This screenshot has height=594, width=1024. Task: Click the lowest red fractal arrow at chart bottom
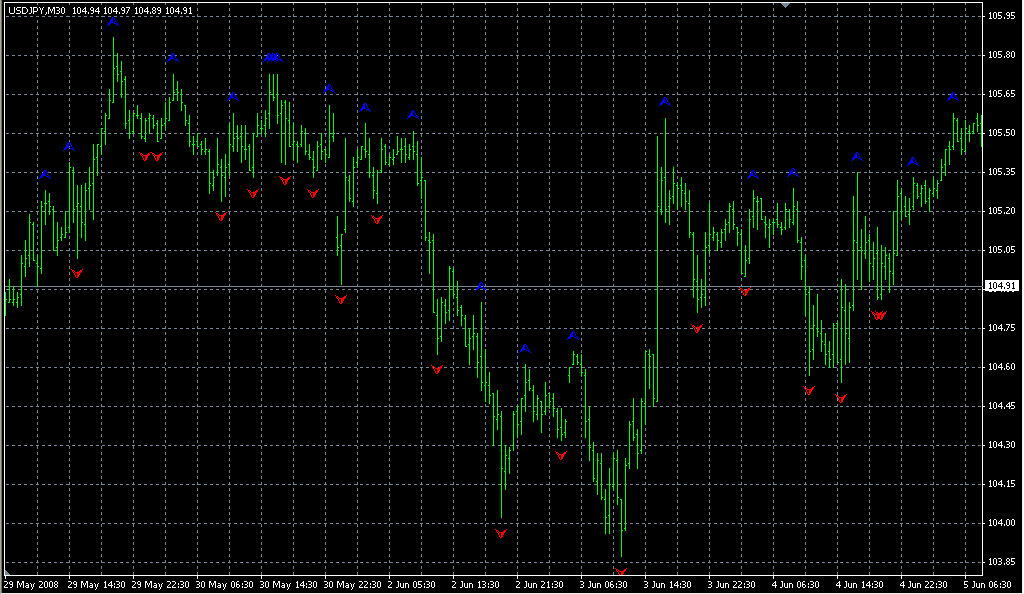(x=621, y=572)
